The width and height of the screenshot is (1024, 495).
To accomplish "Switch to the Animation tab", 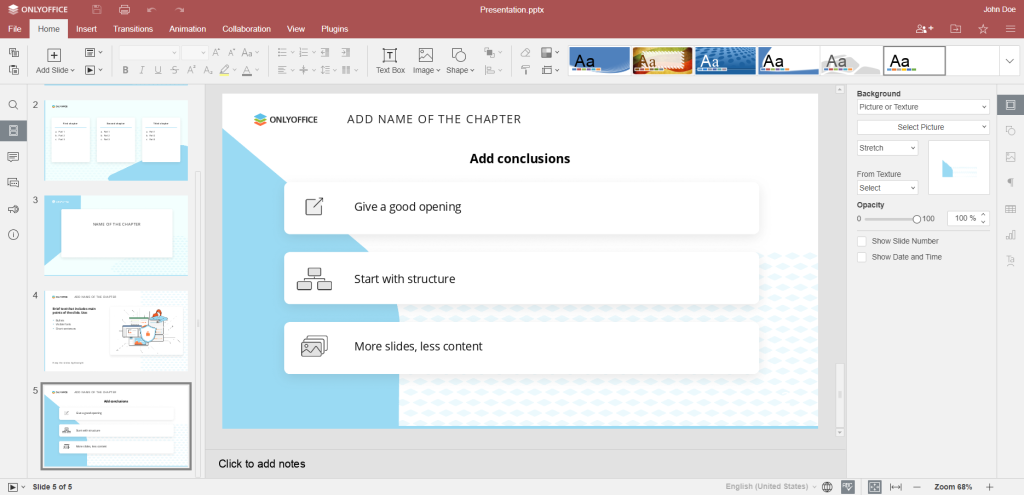I will [x=187, y=29].
